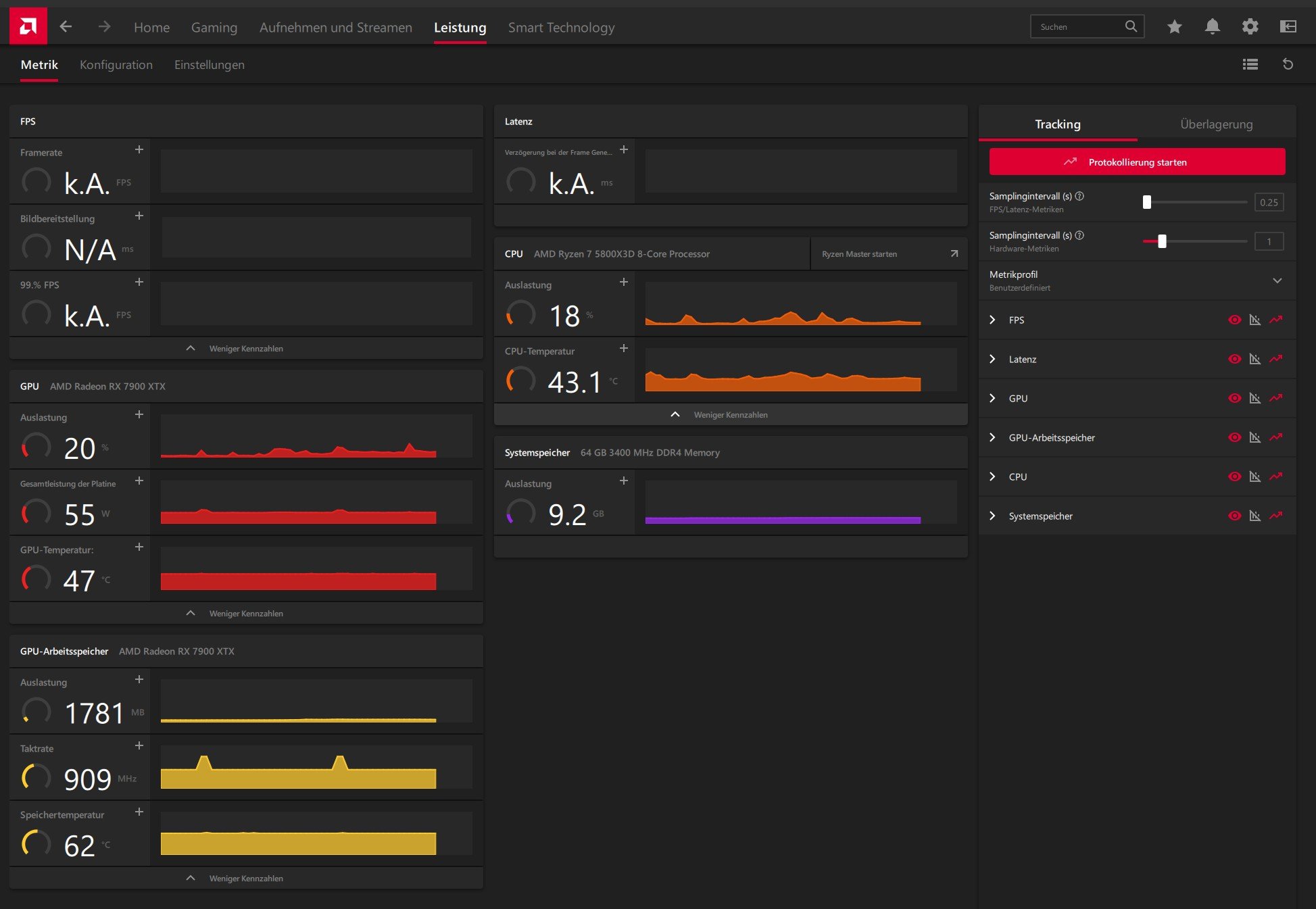Open favorites via the star icon
Viewport: 1316px width, 909px height.
(1174, 26)
